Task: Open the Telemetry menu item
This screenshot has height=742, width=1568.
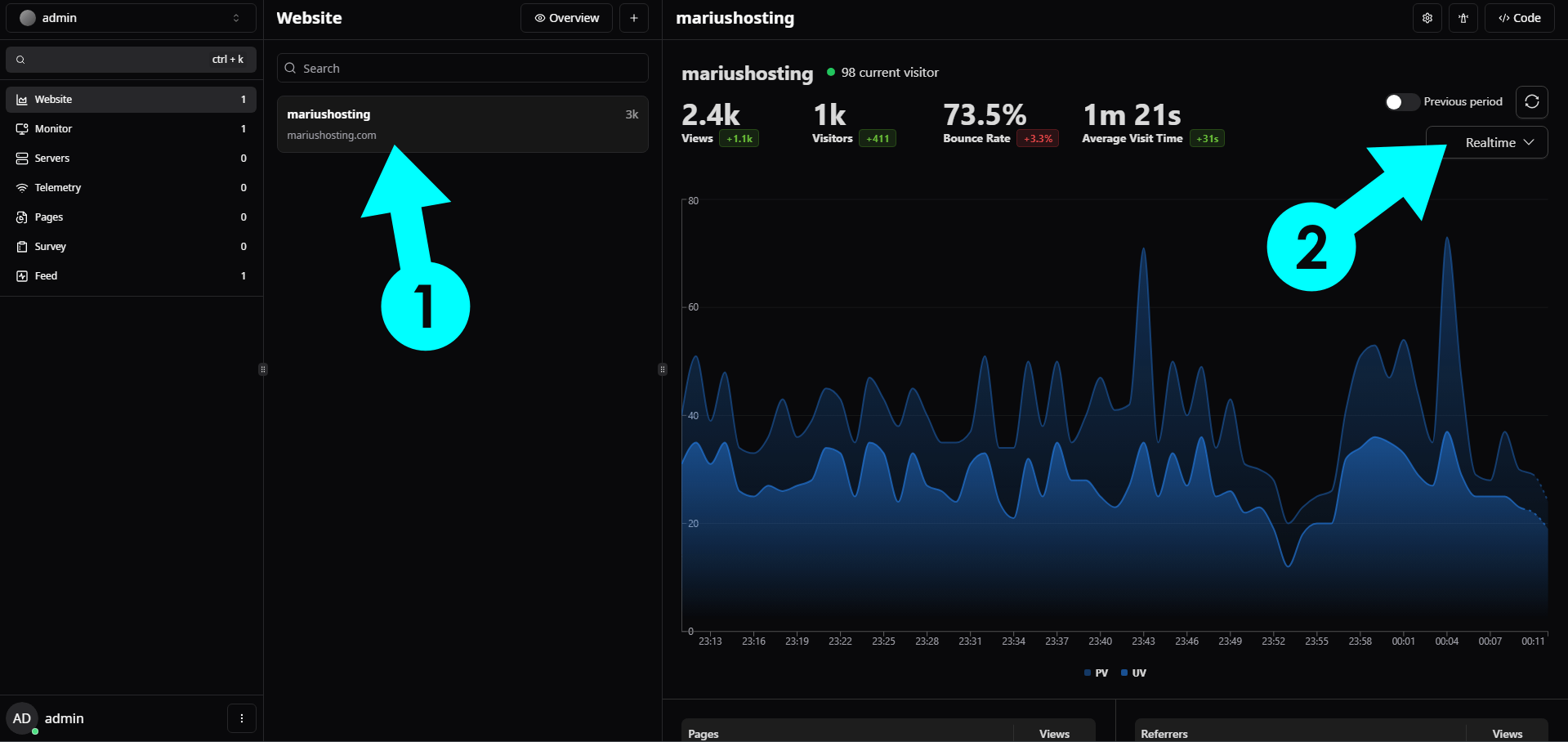Action: 131,188
